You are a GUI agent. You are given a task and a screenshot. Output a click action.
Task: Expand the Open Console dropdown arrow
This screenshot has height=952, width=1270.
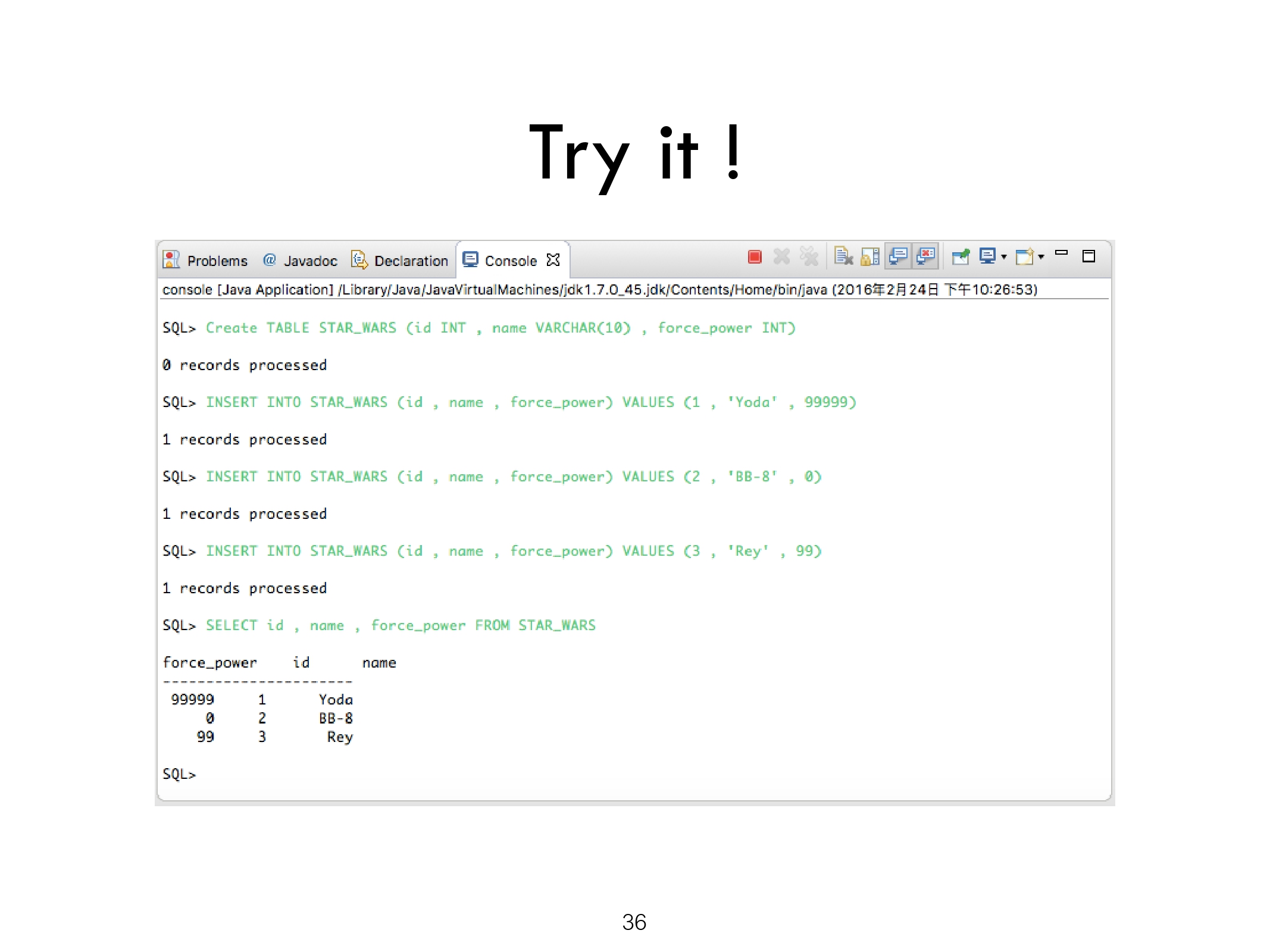(x=1041, y=258)
